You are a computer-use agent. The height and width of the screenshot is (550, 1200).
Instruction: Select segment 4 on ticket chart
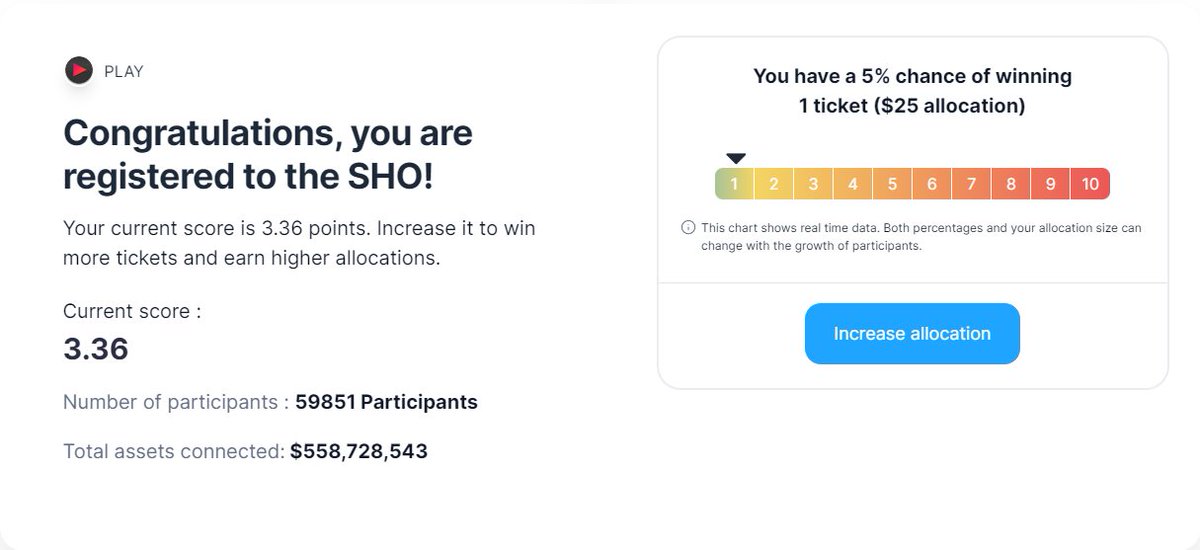point(853,184)
